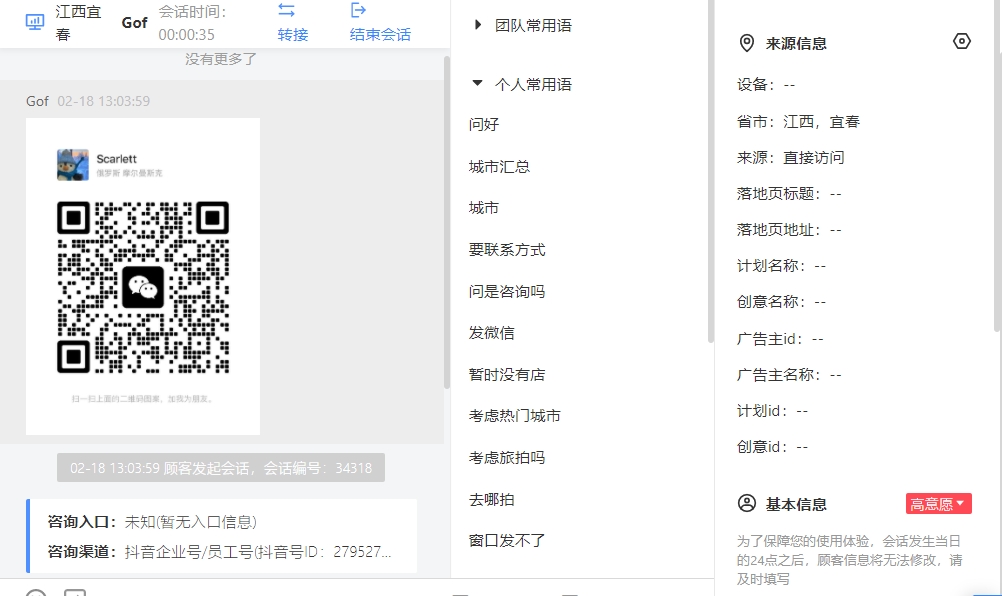Click the 广告主id row

780,339
